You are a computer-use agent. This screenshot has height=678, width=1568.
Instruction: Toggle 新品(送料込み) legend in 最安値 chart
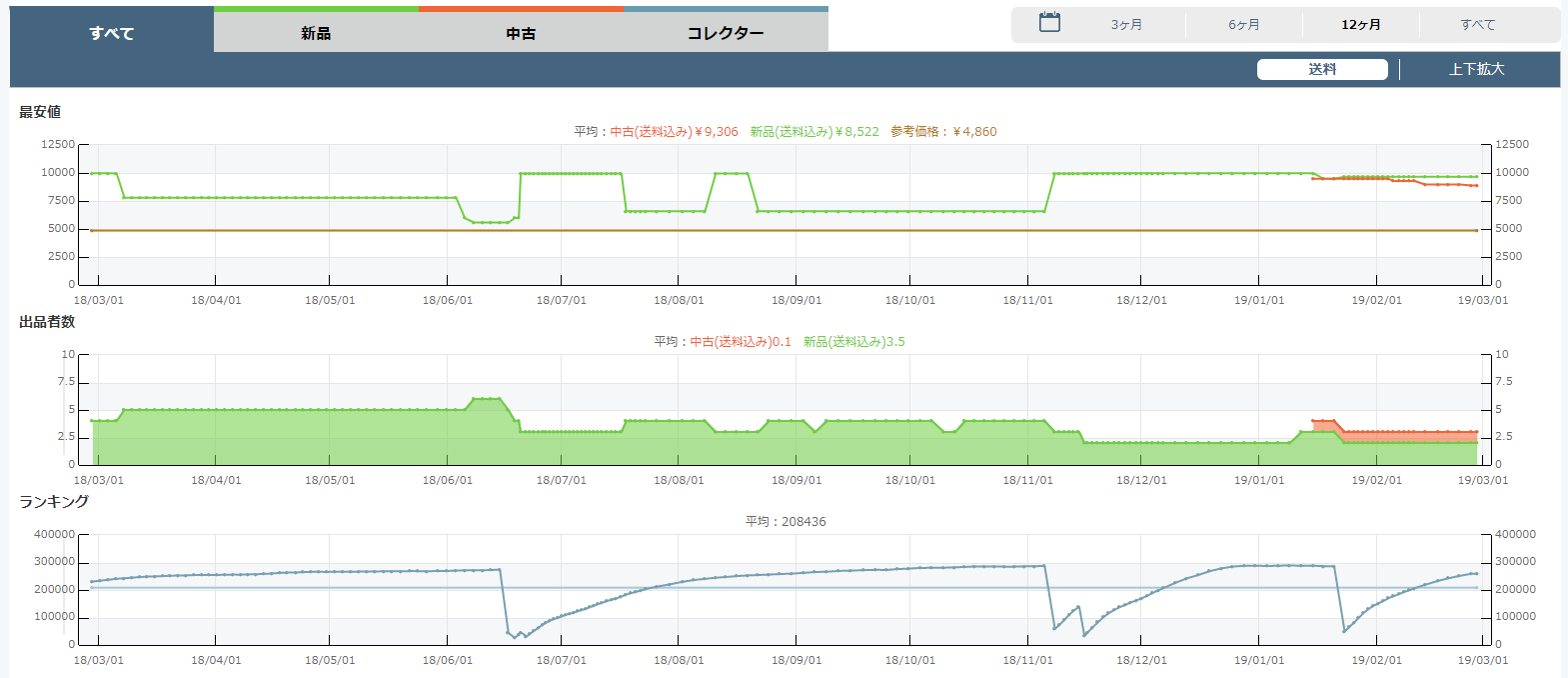814,132
